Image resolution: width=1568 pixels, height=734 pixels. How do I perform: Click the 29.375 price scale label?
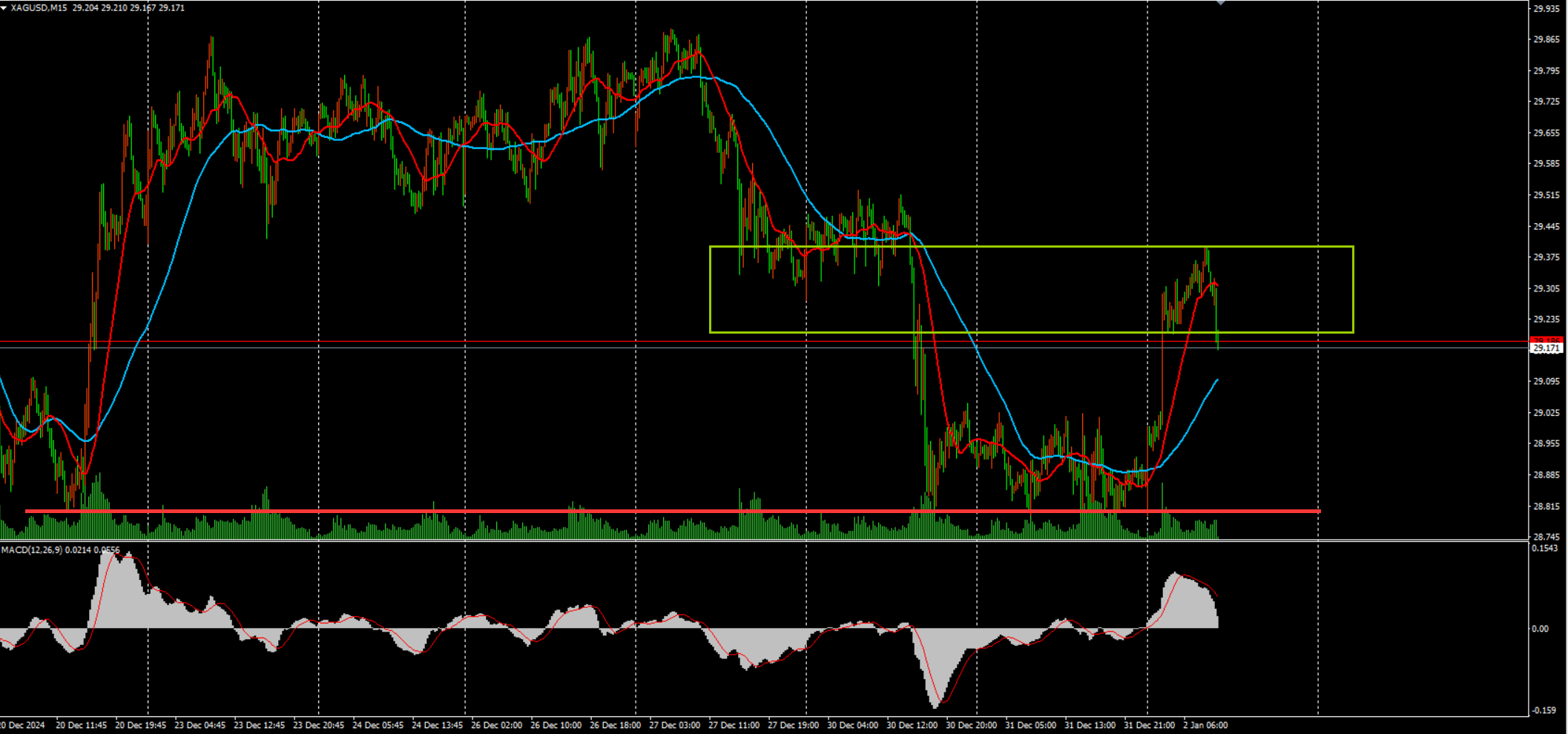(x=1546, y=257)
